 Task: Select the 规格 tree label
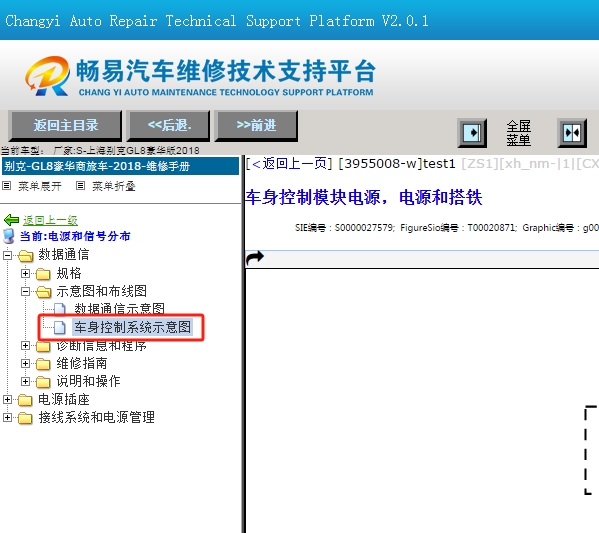[69, 274]
